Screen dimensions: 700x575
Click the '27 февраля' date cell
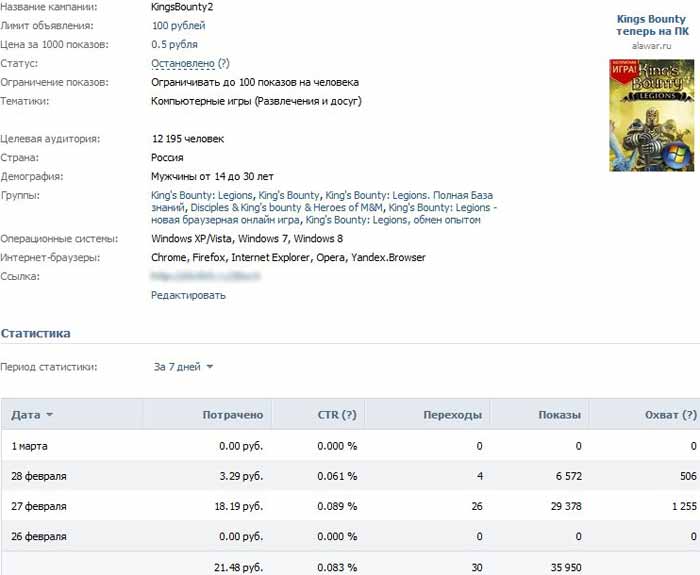(39, 506)
